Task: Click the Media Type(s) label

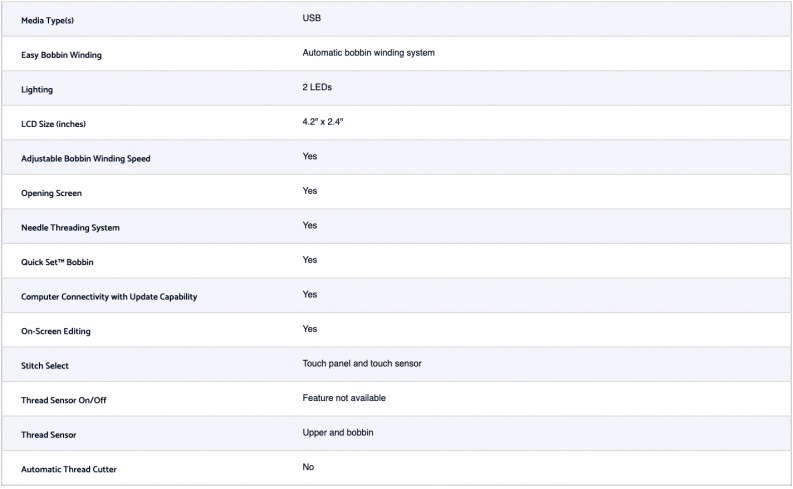Action: pos(47,20)
